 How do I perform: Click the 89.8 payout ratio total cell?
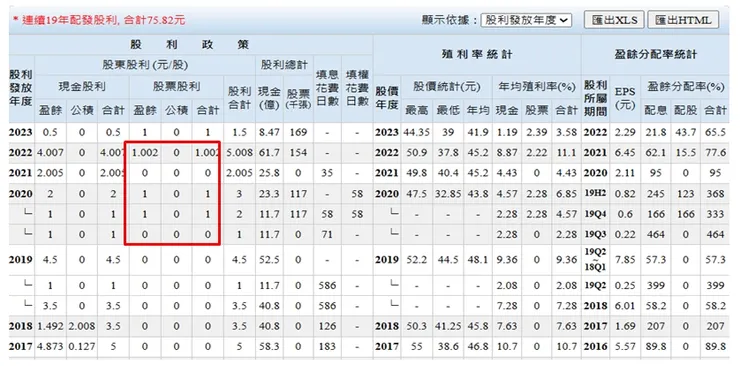pos(715,347)
